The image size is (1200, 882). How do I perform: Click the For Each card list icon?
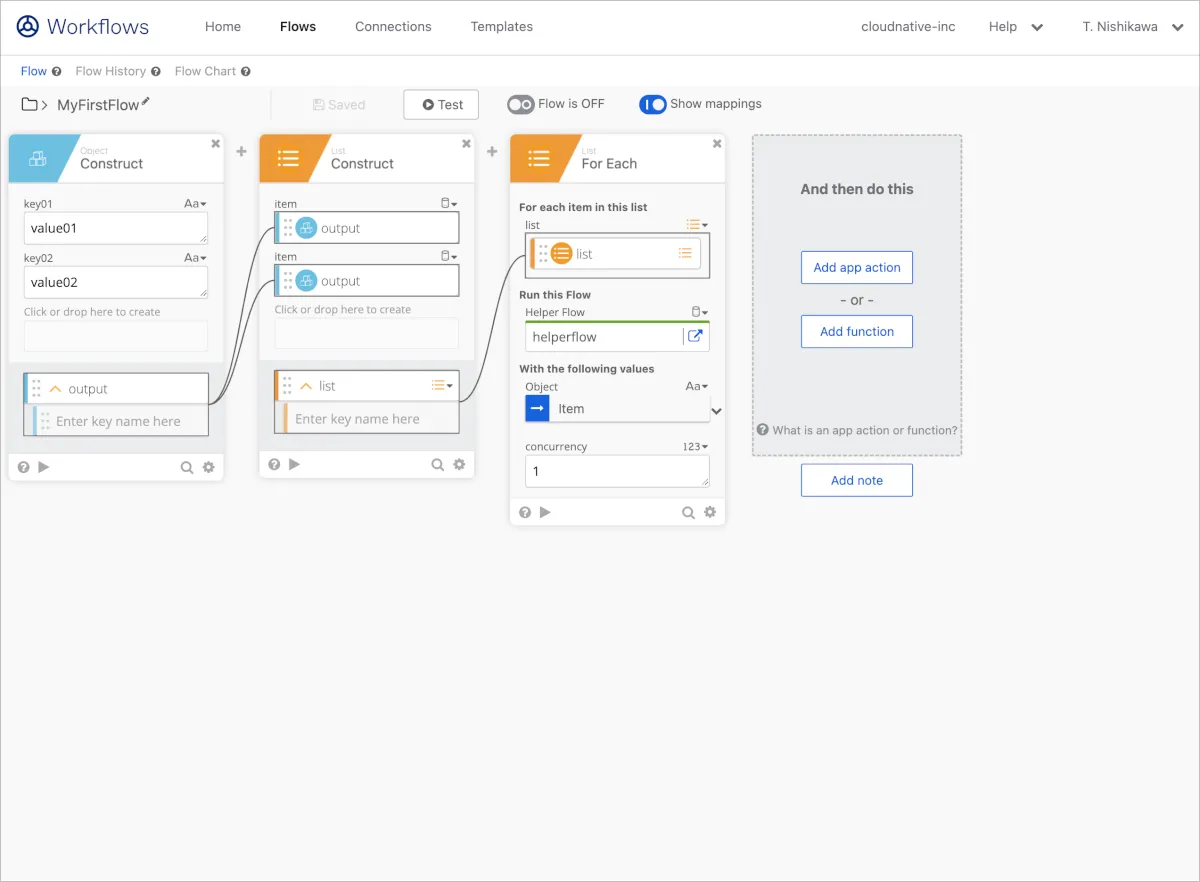[539, 158]
